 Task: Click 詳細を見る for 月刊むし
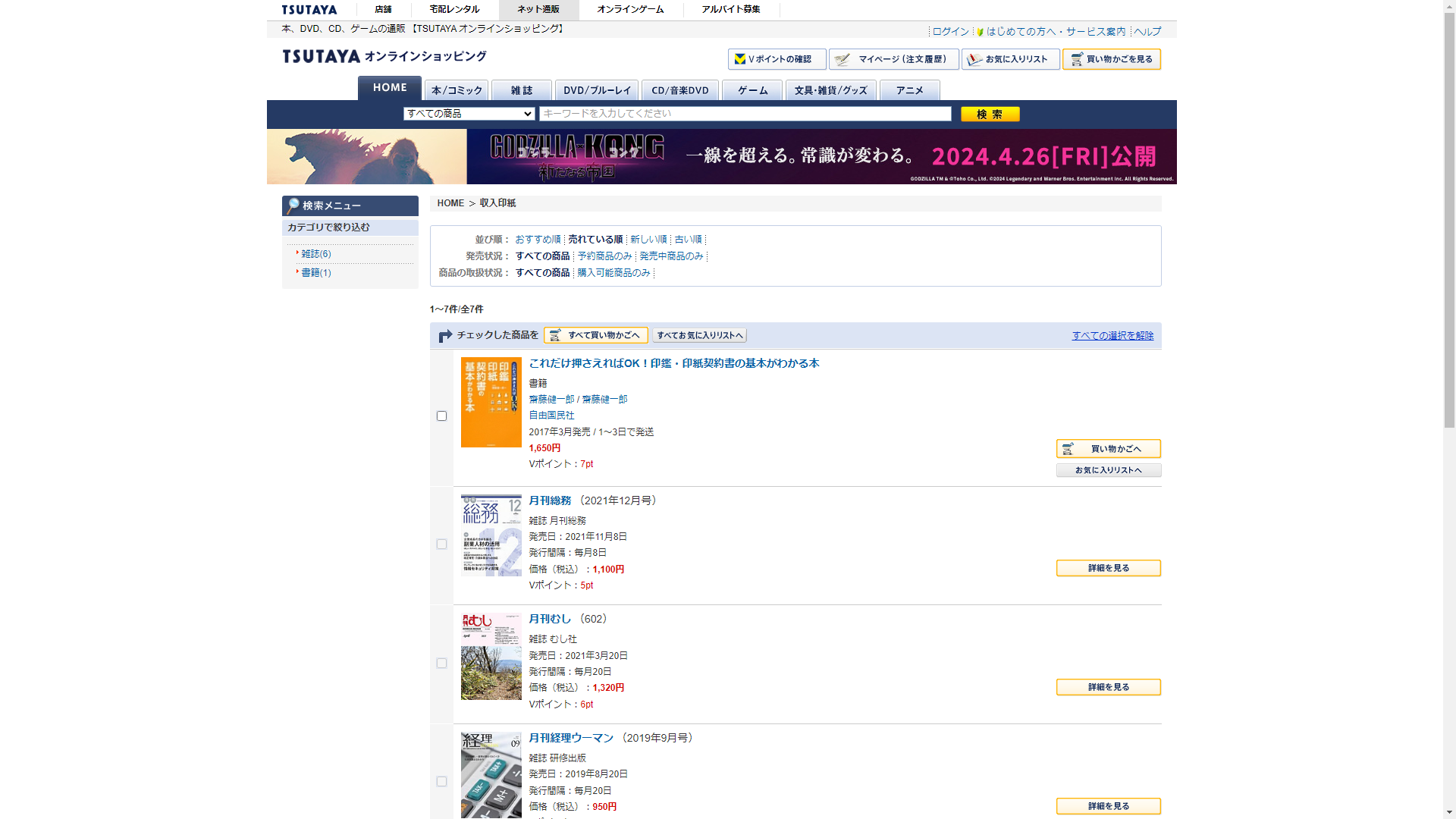(1109, 687)
